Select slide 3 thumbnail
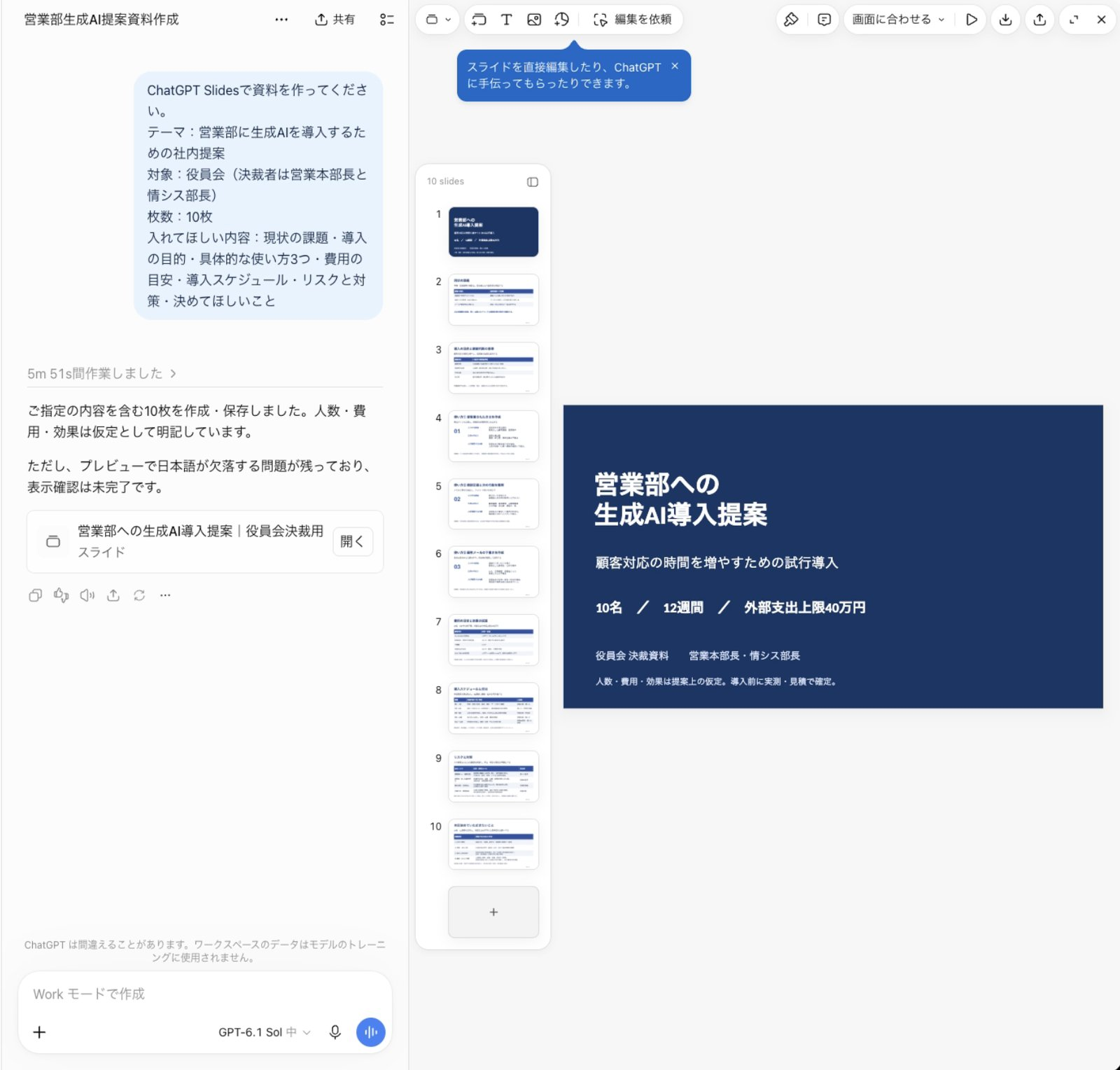The image size is (1120, 1070). point(493,368)
